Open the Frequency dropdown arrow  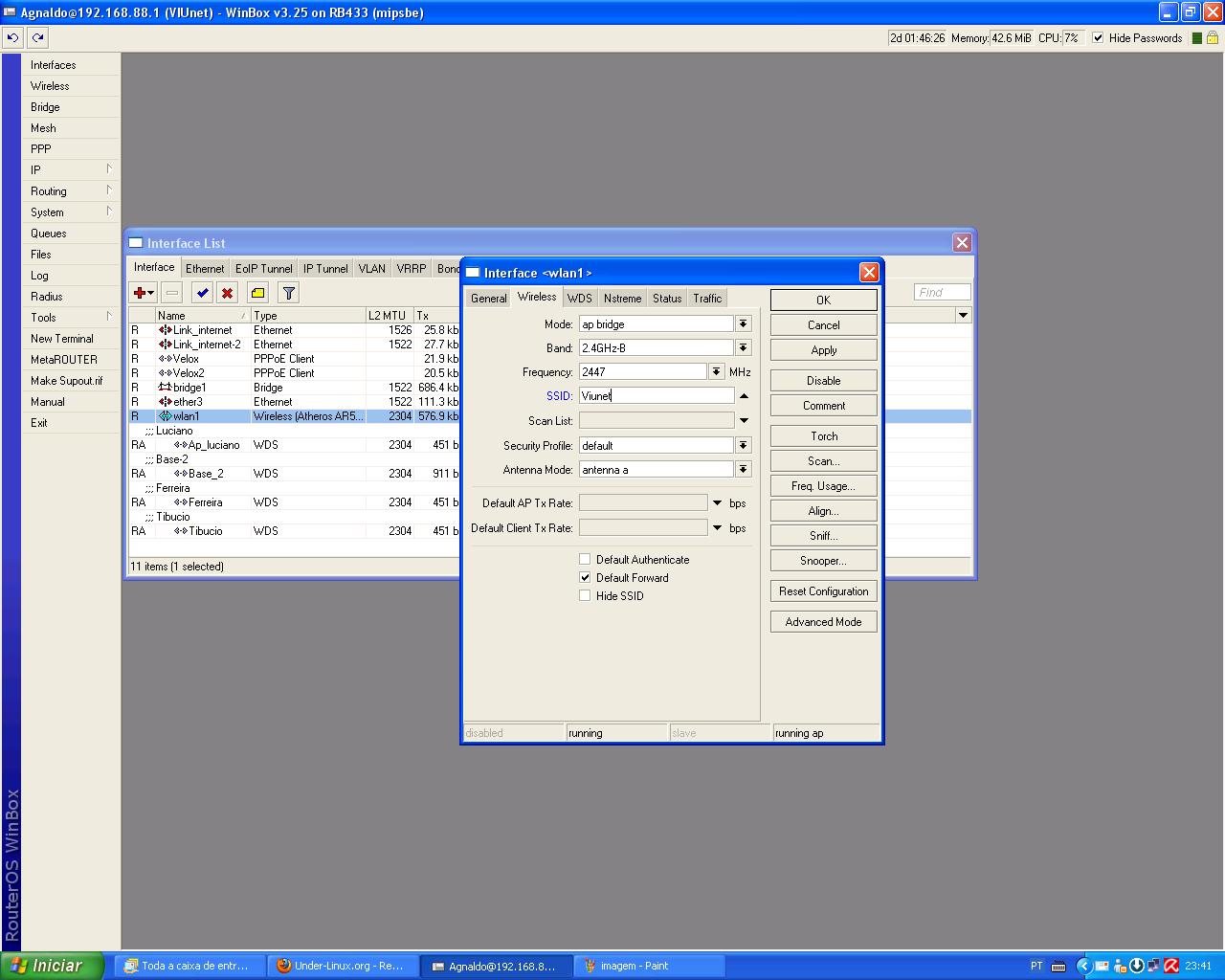pyautogui.click(x=716, y=371)
